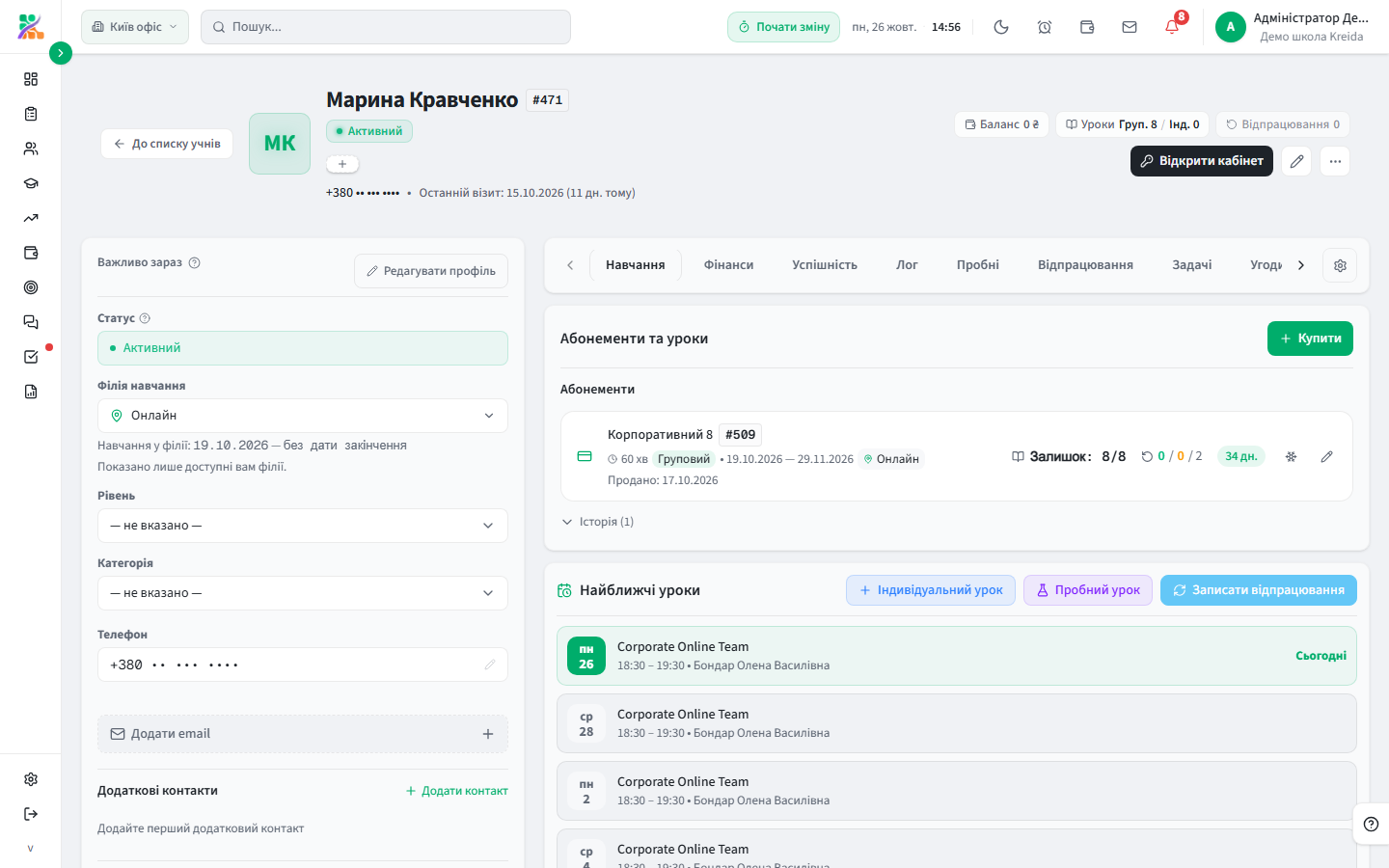Click Відкрити кабінет button
Screen dimensions: 1389x868
tap(1202, 161)
